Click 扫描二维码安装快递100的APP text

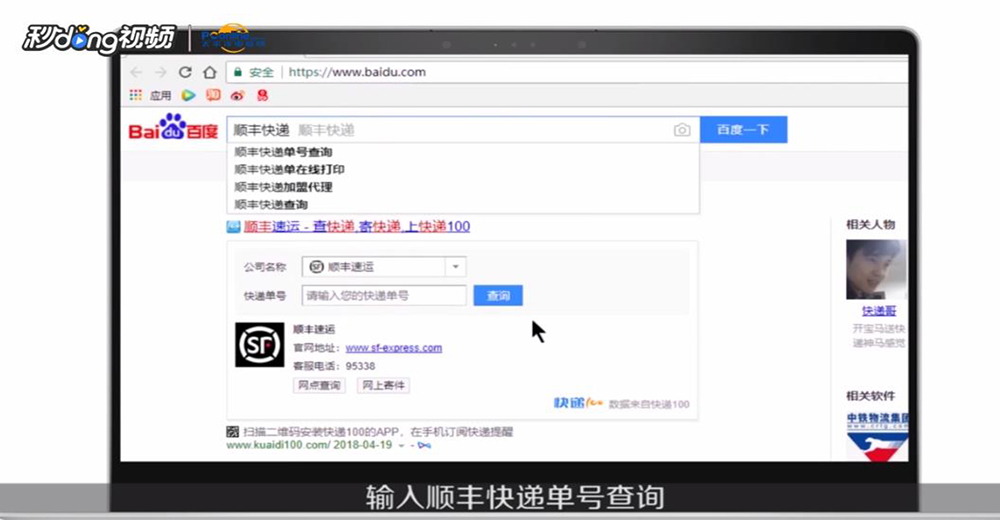(378, 432)
